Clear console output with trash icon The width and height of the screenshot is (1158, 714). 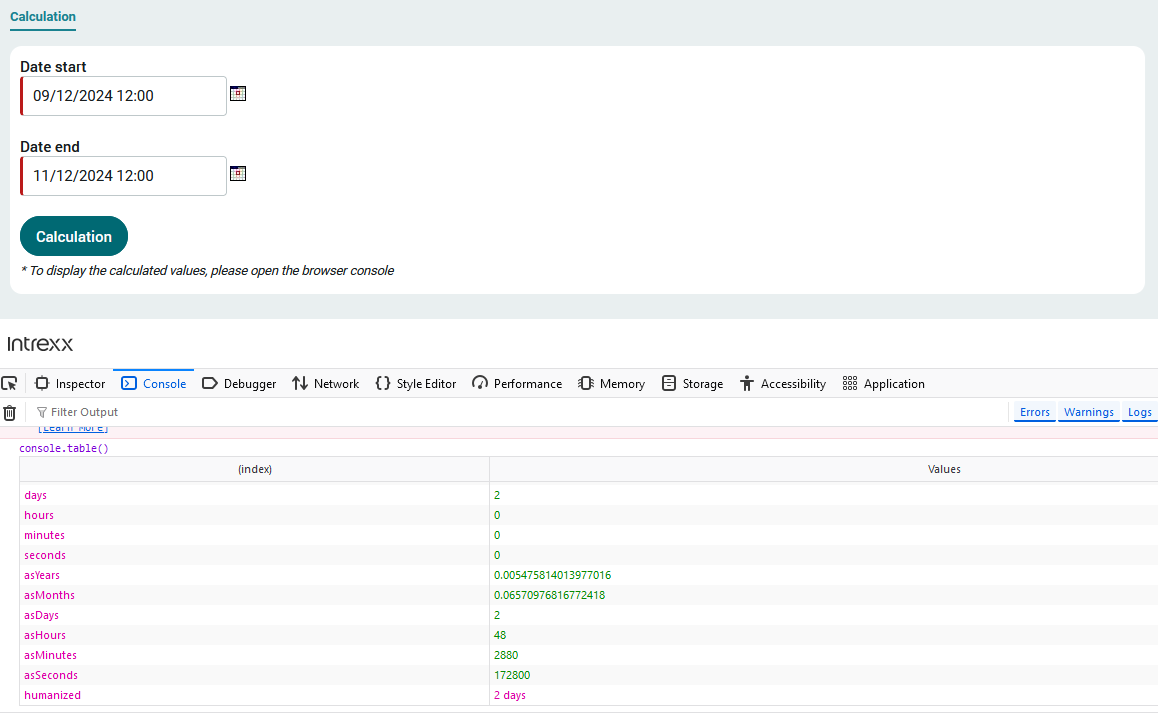10,413
